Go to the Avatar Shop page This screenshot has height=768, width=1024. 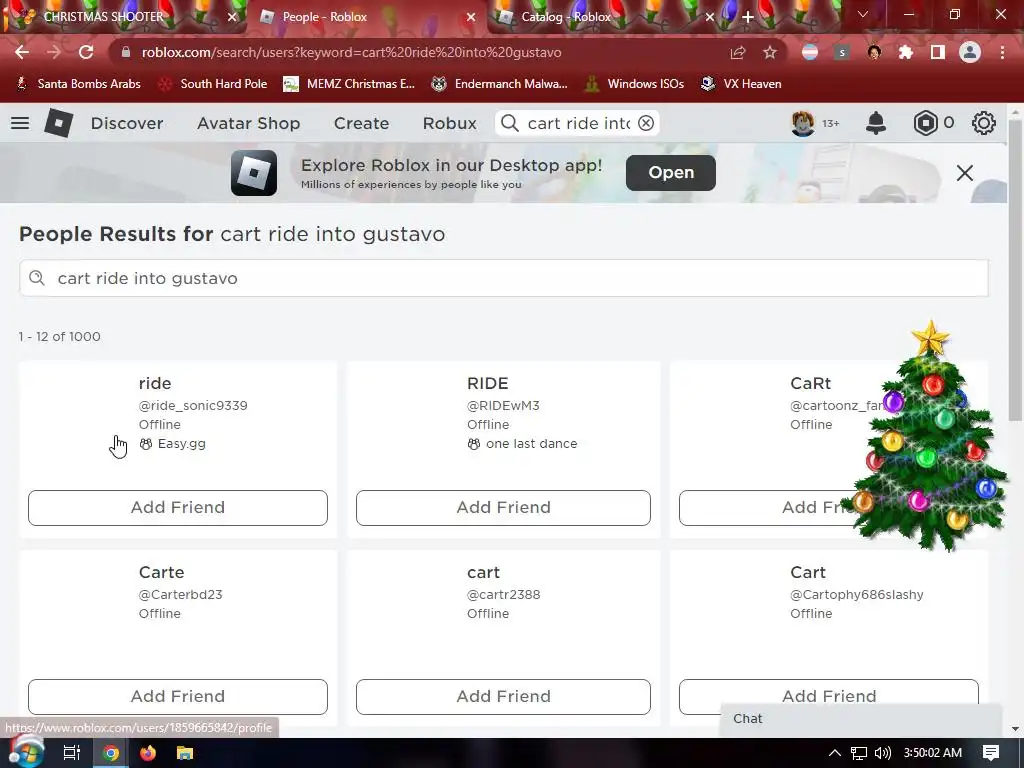[248, 123]
